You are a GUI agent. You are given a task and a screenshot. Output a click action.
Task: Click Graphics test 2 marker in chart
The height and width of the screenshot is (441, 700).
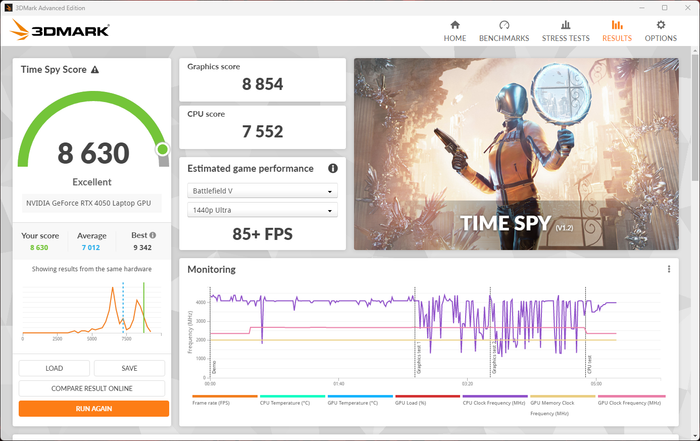[x=494, y=357]
